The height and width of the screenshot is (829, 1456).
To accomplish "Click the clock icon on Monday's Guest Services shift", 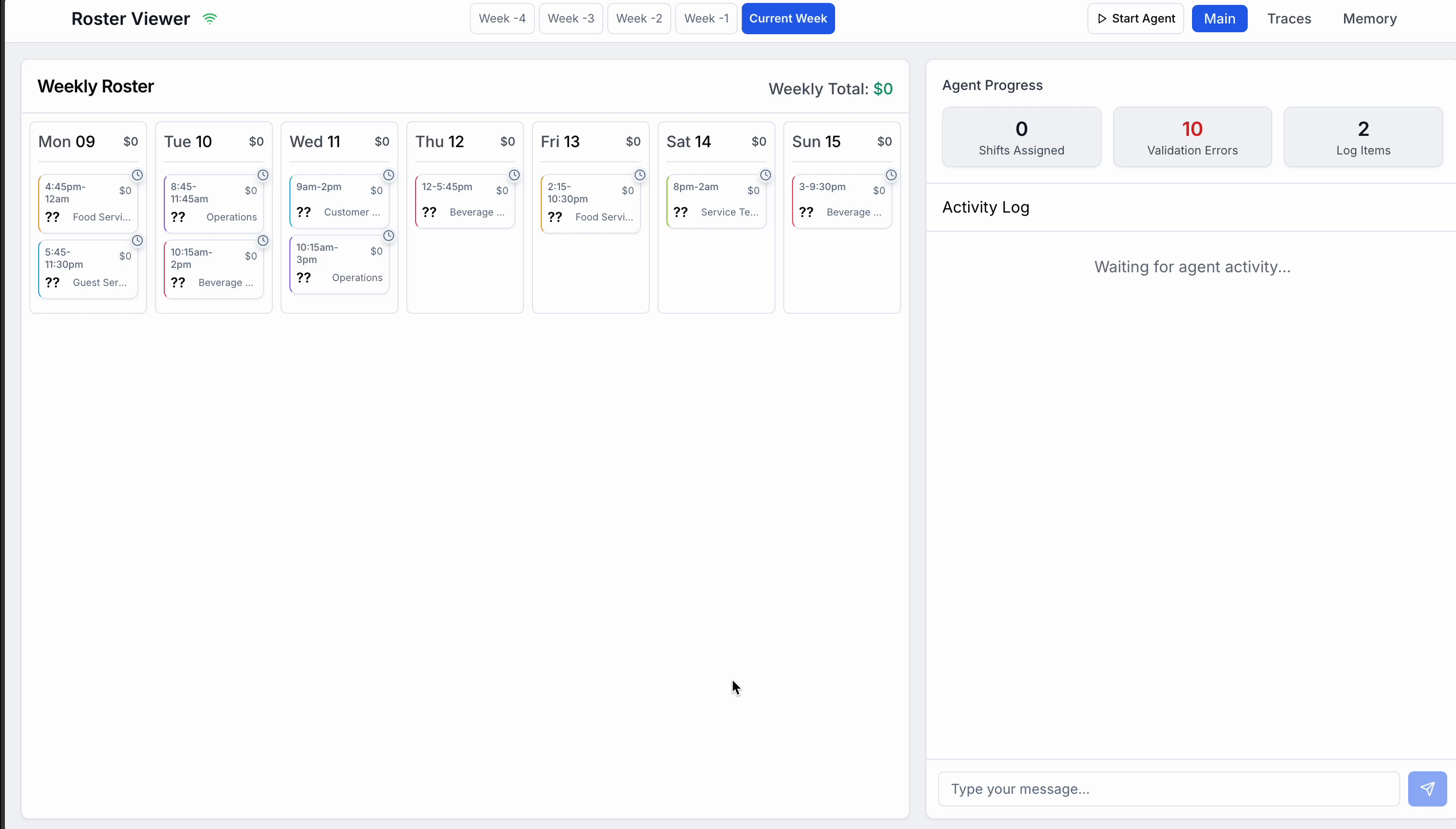I will coord(137,240).
